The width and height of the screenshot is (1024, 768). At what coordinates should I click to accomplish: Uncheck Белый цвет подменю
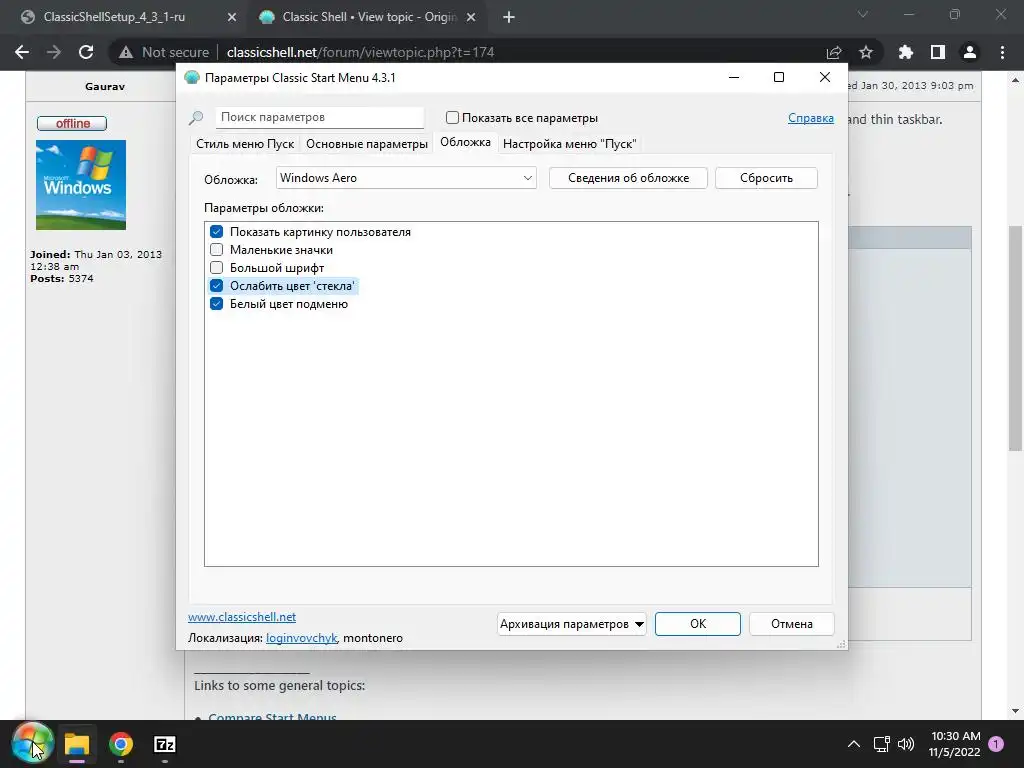(217, 304)
